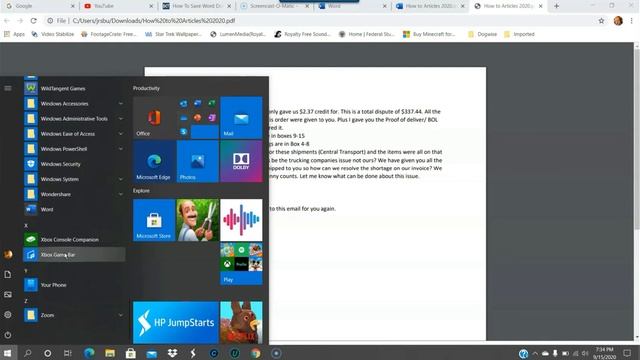The height and width of the screenshot is (360, 640).
Task: Jump to letter X section header
Action: (26, 225)
